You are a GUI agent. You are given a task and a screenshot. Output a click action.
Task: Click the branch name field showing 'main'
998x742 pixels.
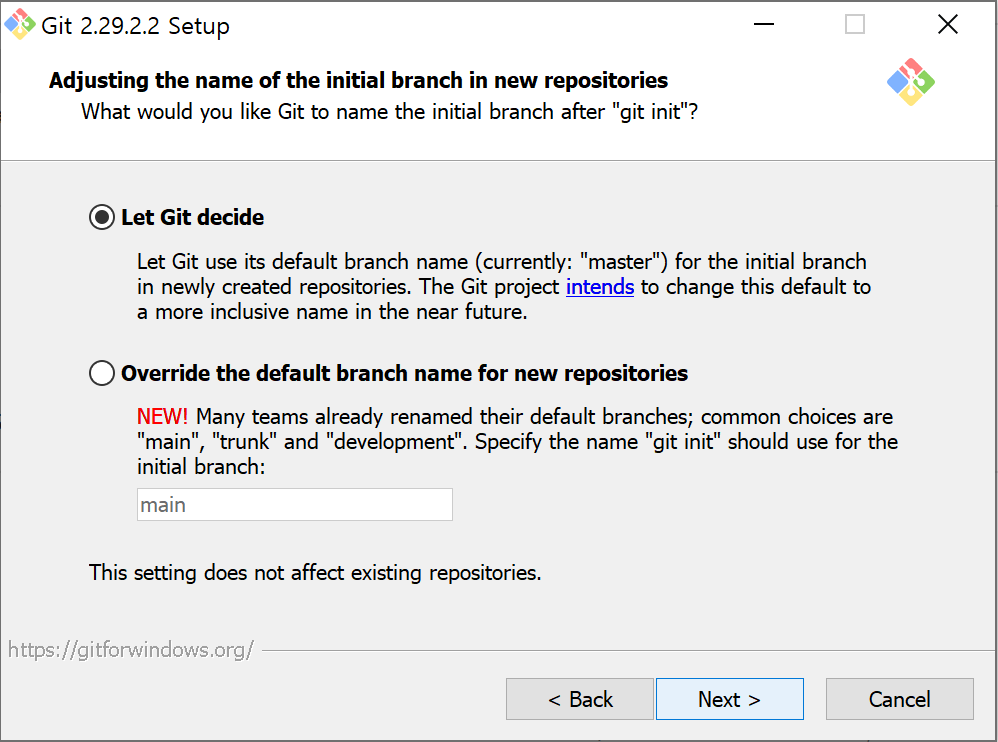coord(295,505)
